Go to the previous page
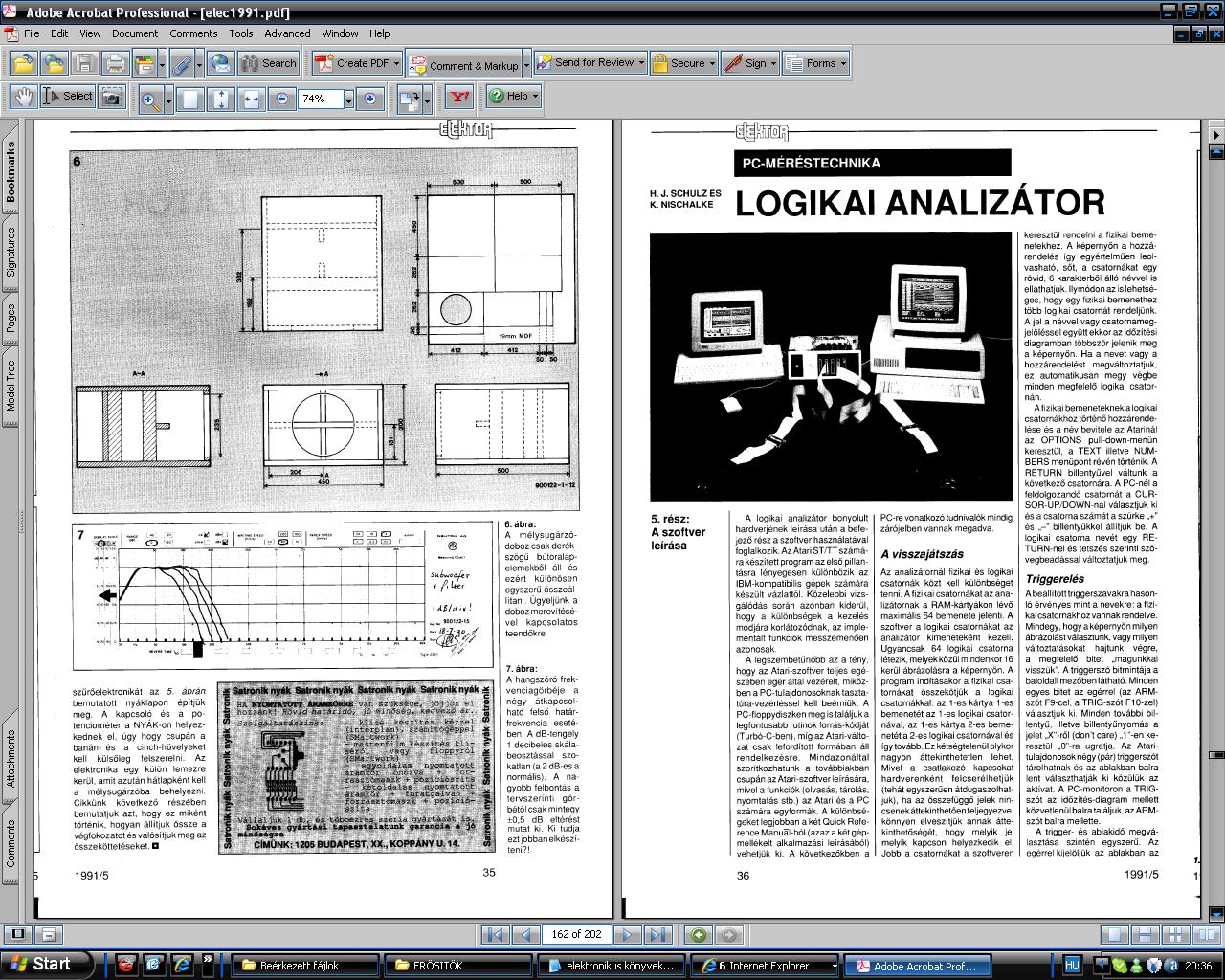The image size is (1225, 980). coord(524,935)
